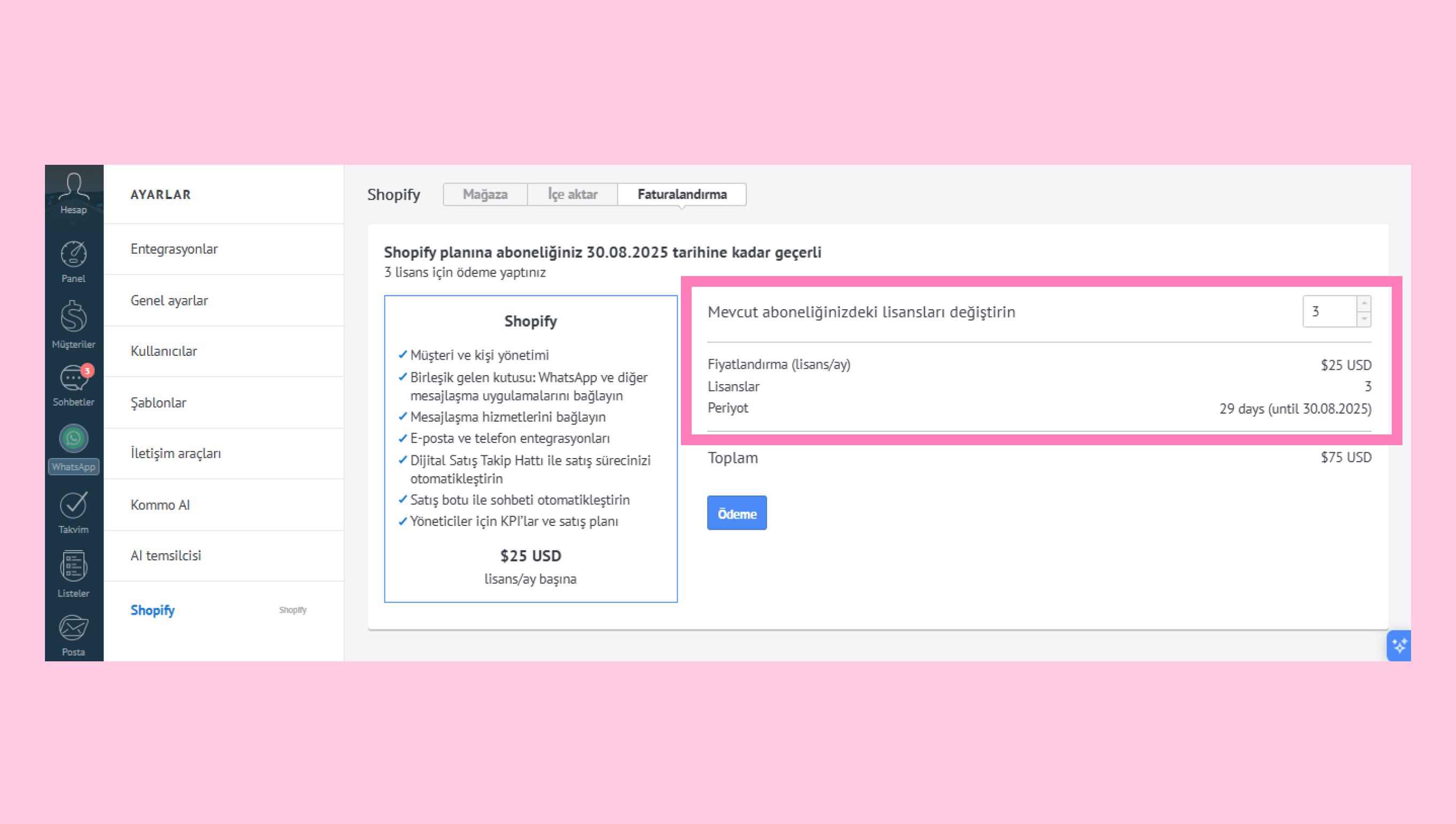The width and height of the screenshot is (1456, 824).
Task: Open Kullanıcılar settings section
Action: [224, 352]
